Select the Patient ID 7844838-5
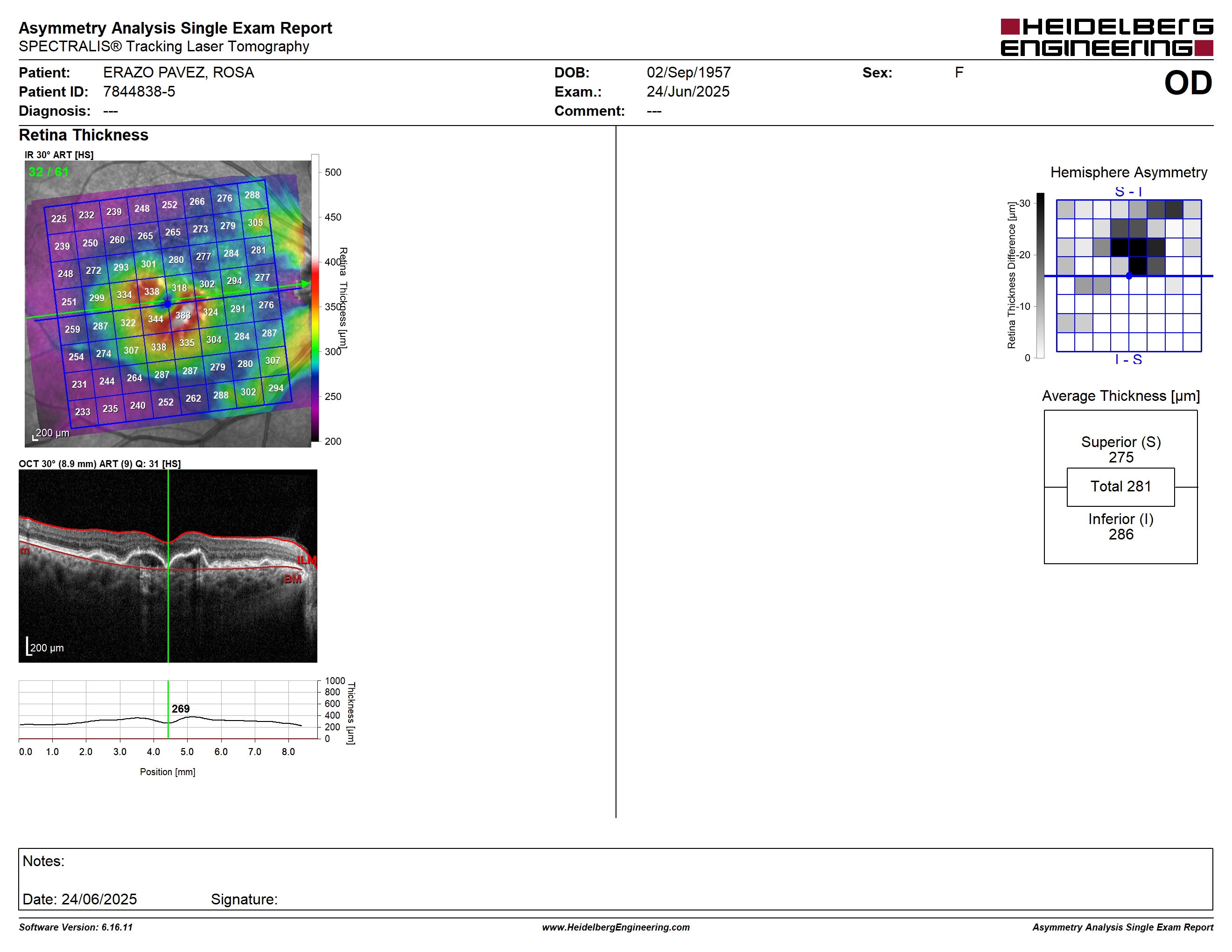The height and width of the screenshot is (952, 1232). 139,92
